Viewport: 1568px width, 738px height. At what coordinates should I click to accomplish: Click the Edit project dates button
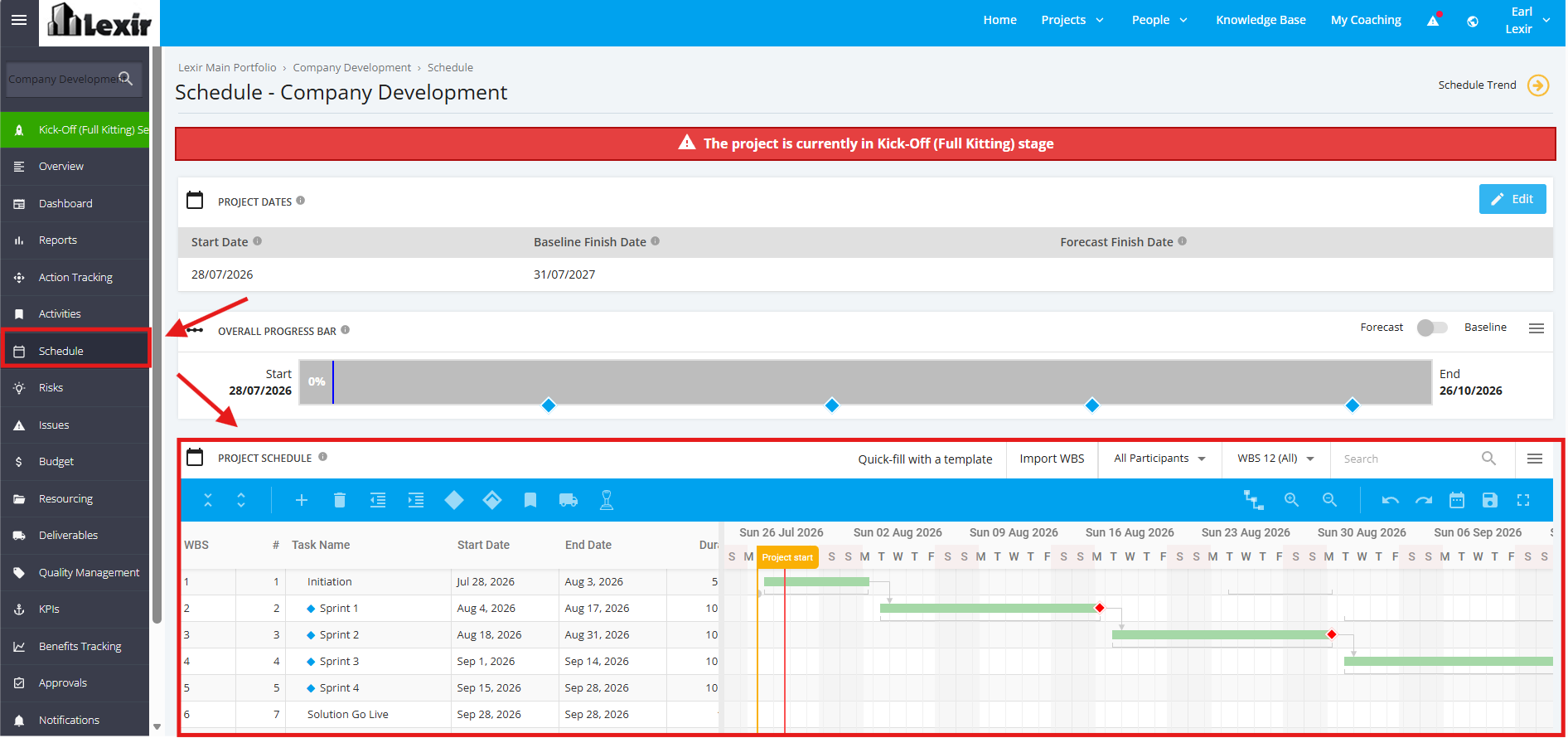tap(1512, 199)
